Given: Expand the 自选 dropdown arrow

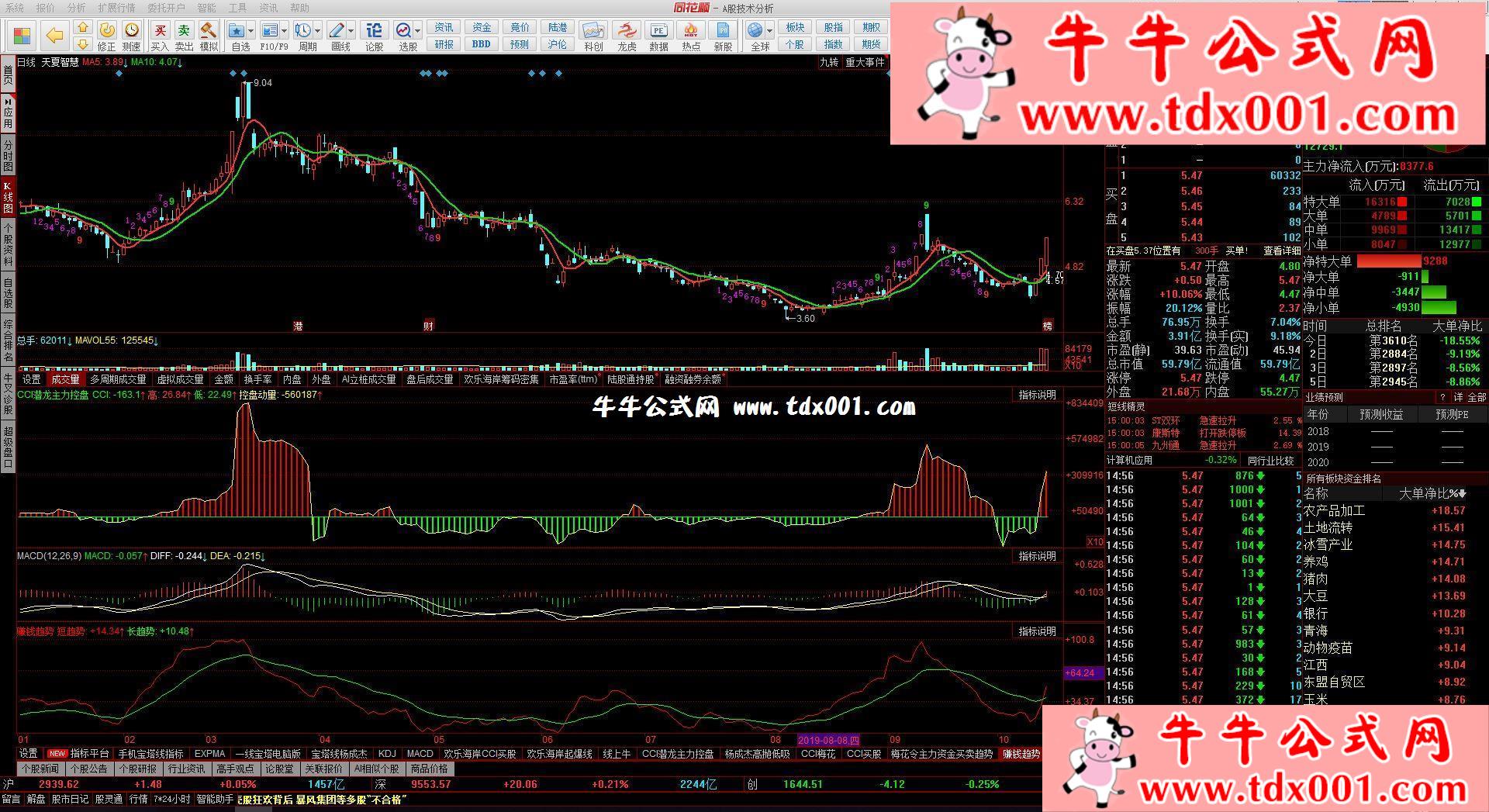Looking at the screenshot, I should (252, 31).
